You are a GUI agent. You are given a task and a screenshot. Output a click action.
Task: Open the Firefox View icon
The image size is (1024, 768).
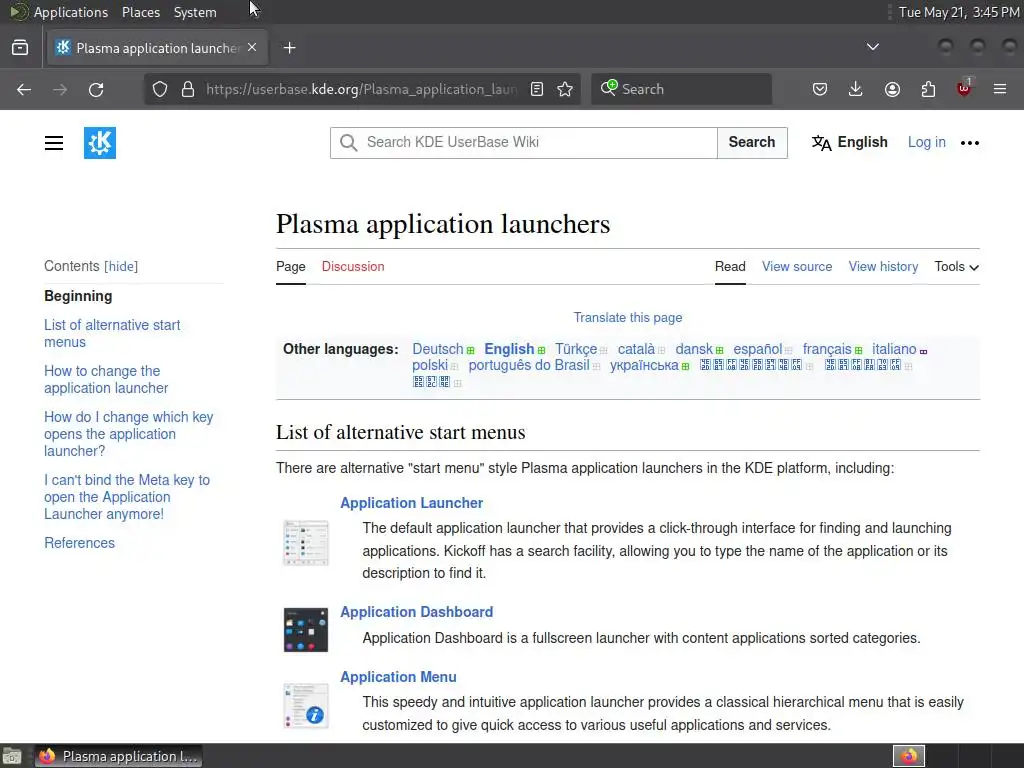20,48
